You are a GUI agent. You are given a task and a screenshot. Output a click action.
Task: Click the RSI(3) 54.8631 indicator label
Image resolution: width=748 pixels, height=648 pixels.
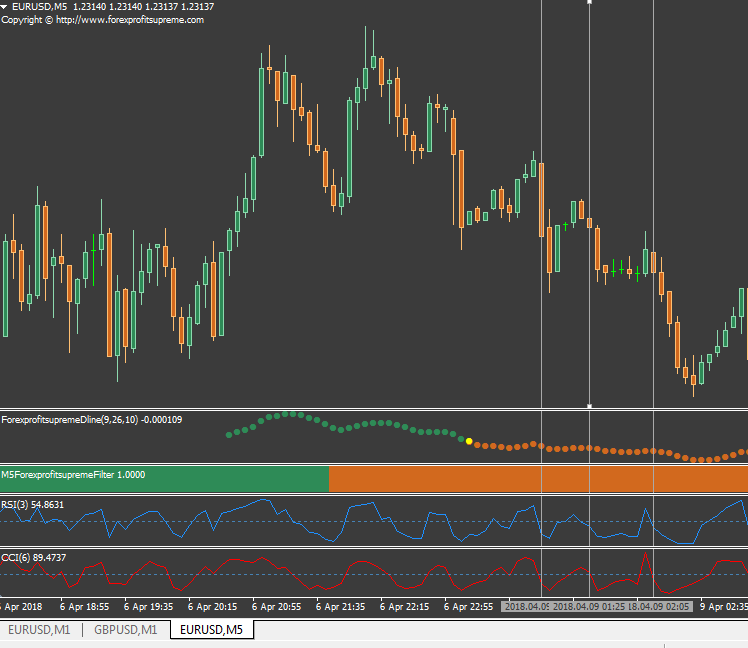click(x=32, y=505)
